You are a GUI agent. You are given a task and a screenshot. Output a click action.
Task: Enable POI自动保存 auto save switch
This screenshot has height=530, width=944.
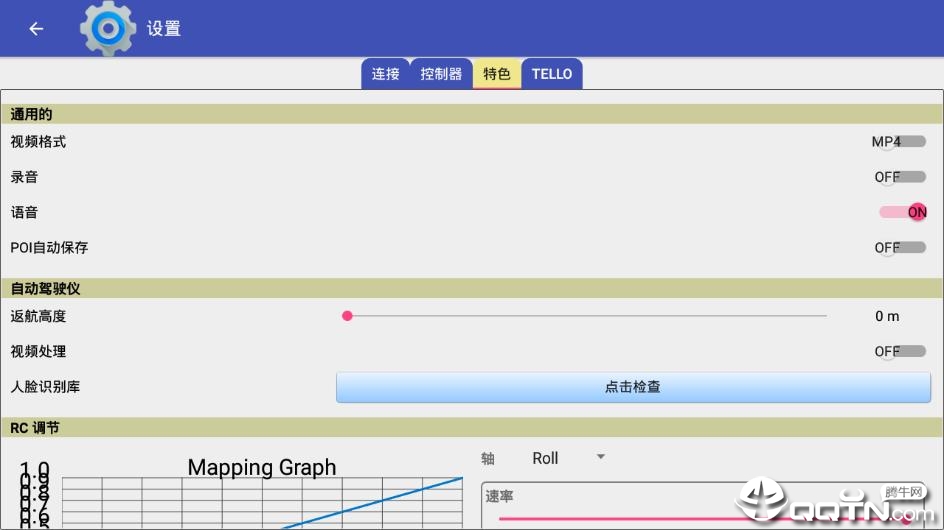(900, 247)
